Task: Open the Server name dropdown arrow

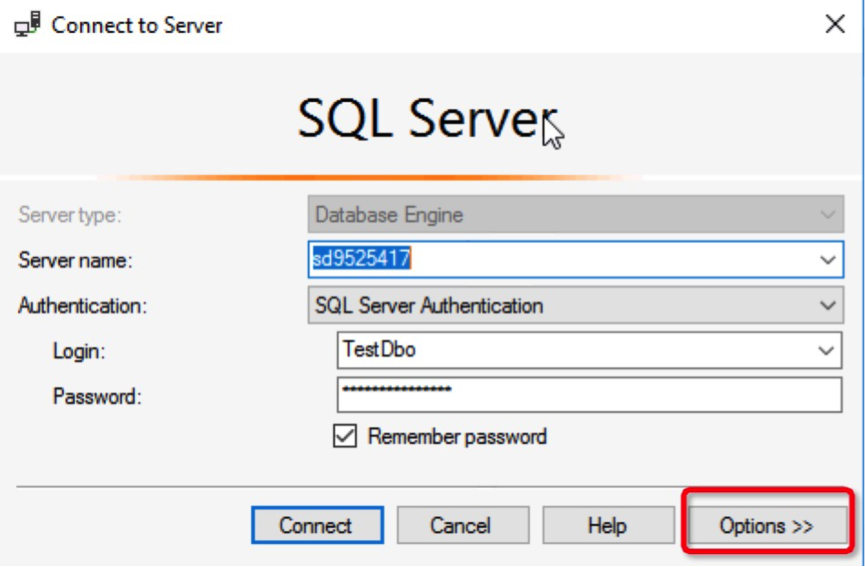Action: [827, 260]
